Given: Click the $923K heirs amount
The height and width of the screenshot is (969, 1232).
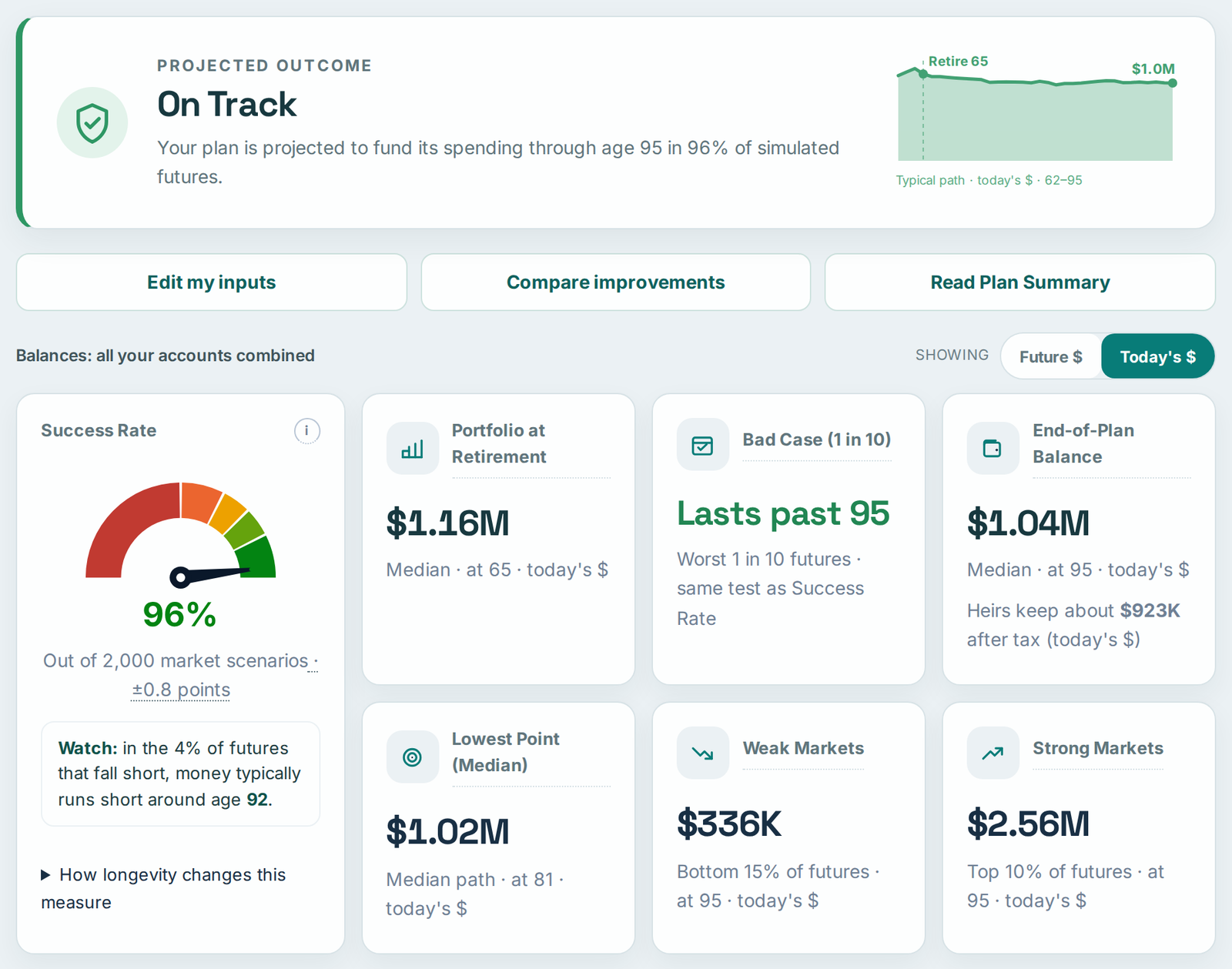Looking at the screenshot, I should coord(1150,610).
